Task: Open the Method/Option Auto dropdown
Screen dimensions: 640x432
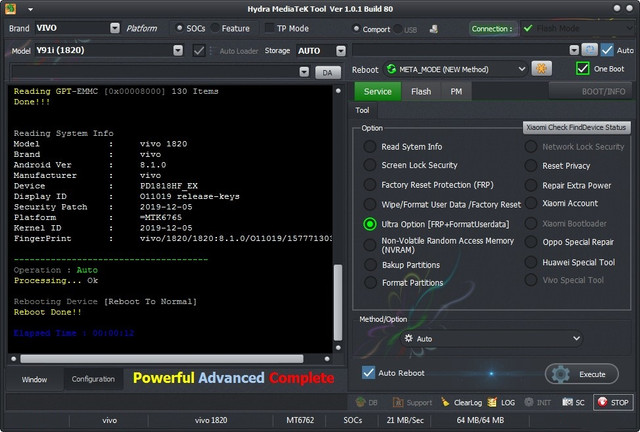Action: click(x=491, y=338)
